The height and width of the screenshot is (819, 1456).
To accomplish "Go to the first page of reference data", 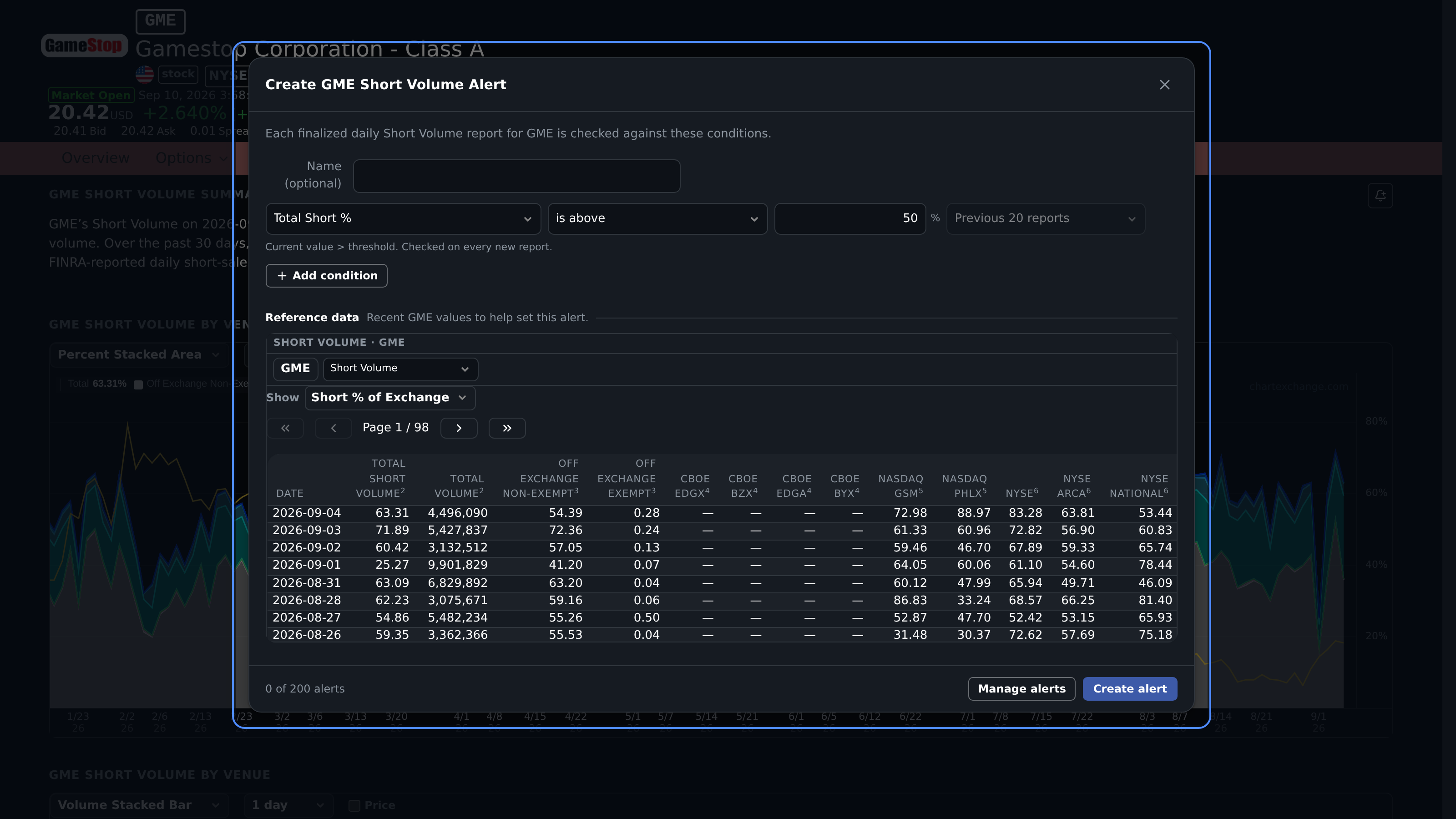I will pyautogui.click(x=285, y=428).
